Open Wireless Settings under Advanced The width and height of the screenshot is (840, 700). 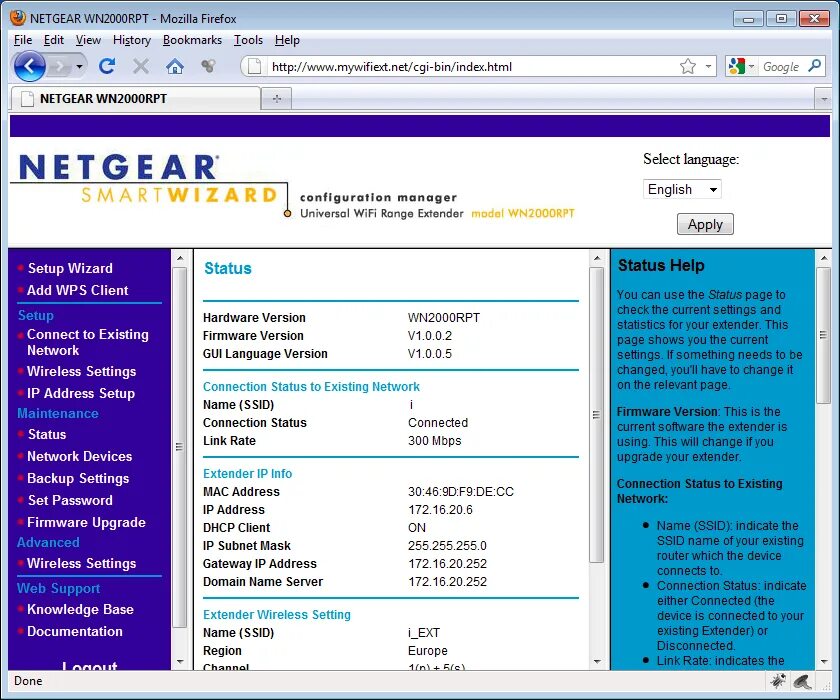(81, 563)
